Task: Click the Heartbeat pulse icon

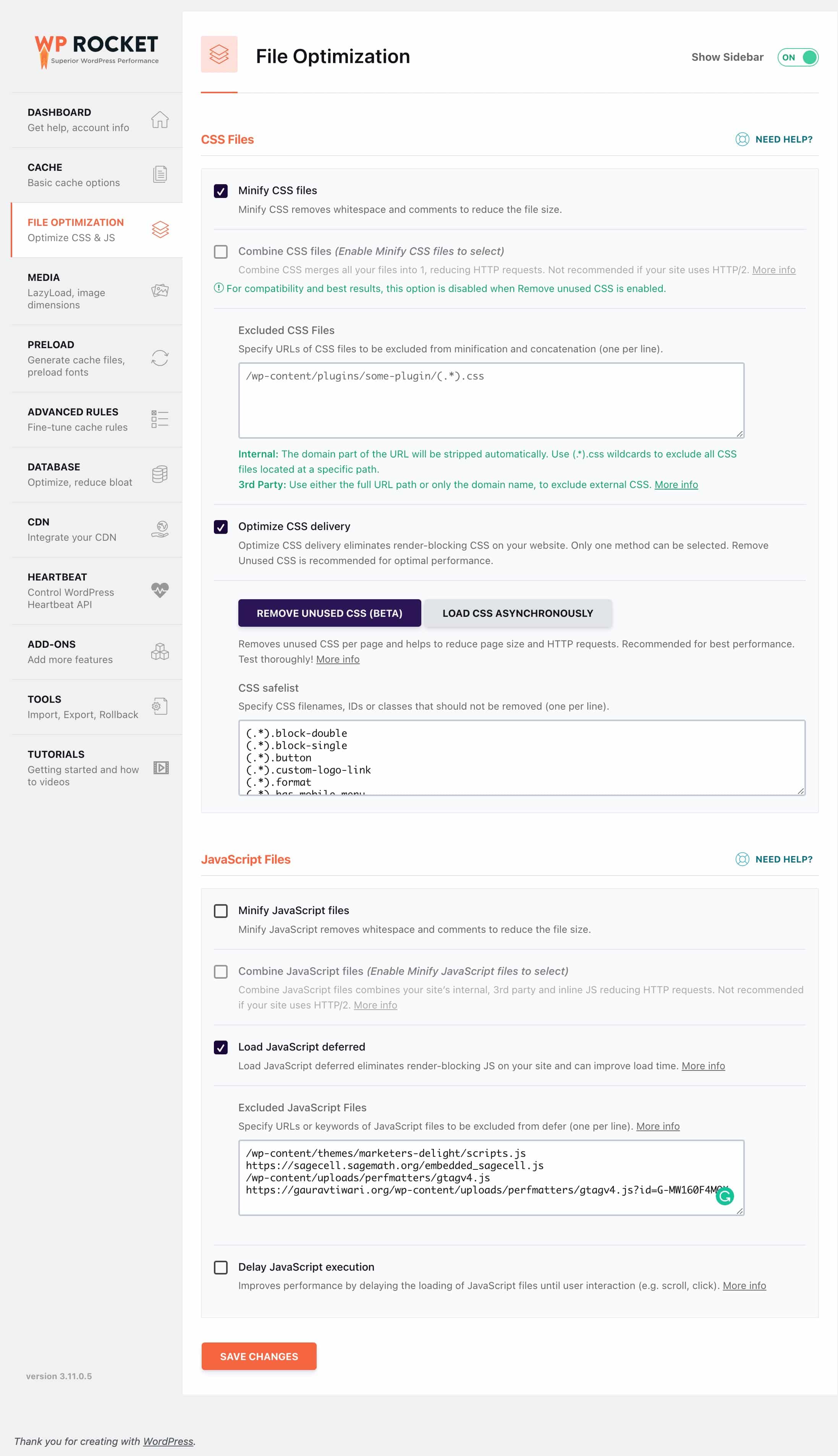Action: 159,591
